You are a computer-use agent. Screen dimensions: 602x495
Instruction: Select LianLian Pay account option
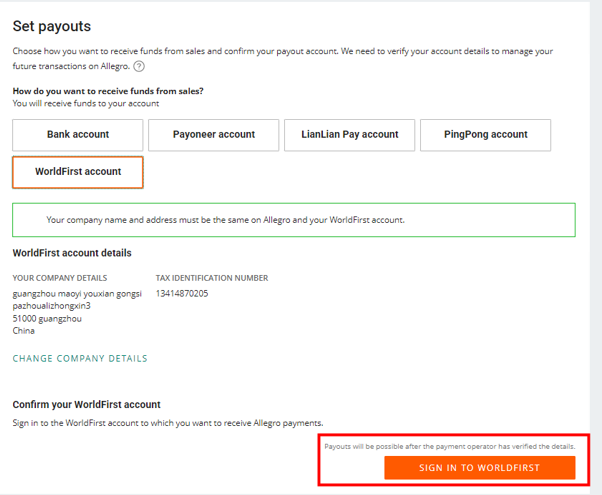(349, 134)
